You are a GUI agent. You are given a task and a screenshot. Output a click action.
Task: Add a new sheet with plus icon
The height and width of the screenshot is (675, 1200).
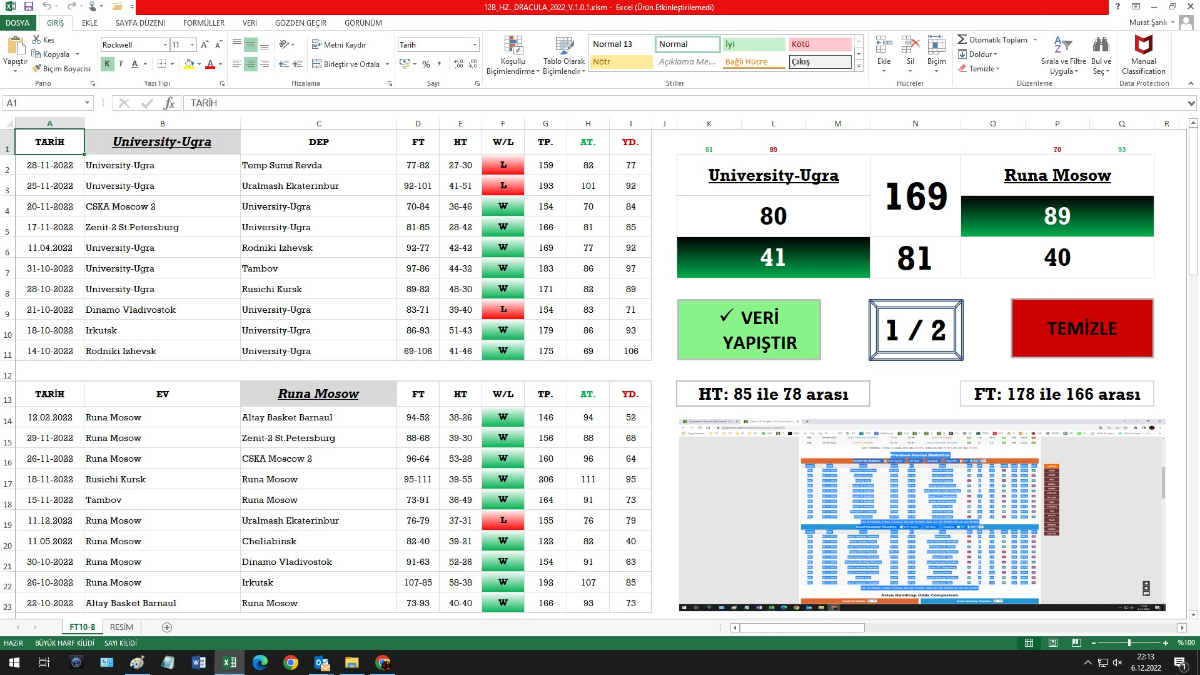(167, 627)
